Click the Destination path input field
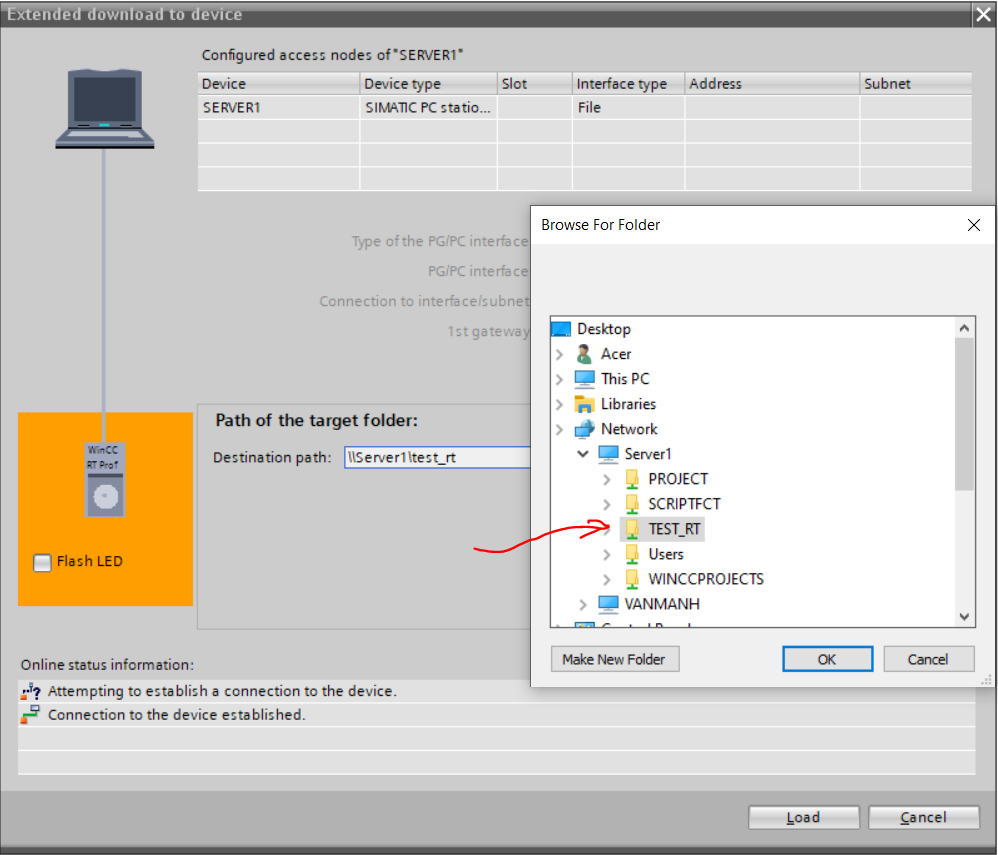This screenshot has width=998, height=855. click(437, 457)
